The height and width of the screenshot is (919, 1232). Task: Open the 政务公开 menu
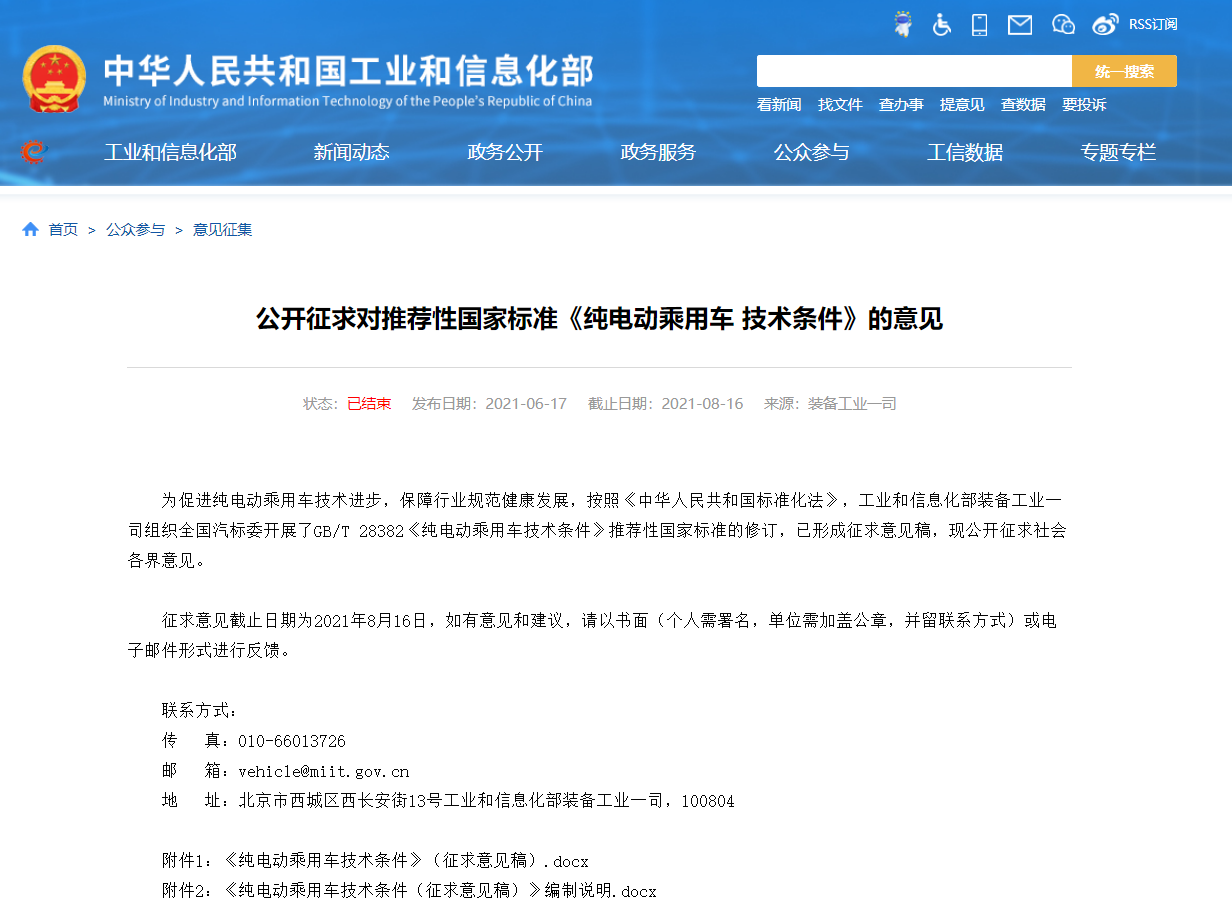point(505,152)
